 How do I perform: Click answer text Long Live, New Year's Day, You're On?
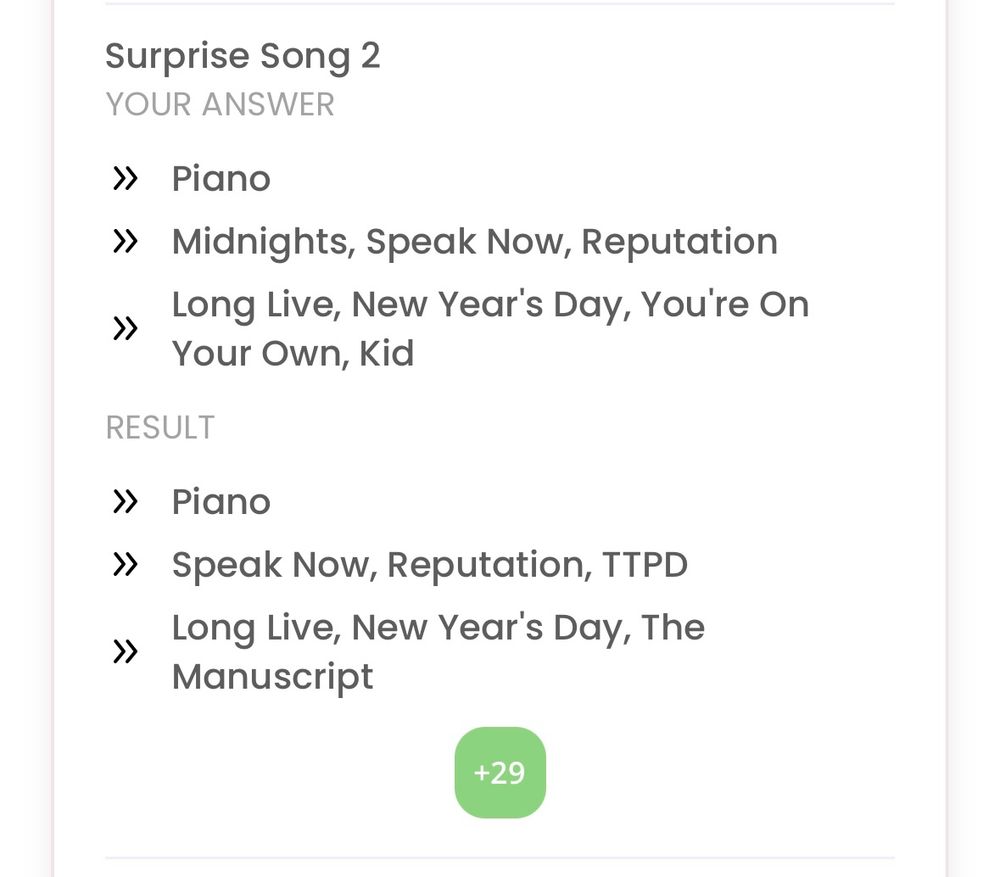point(490,305)
